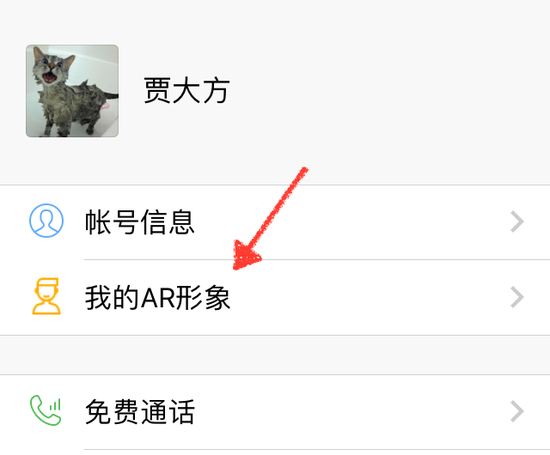
Task: Click the gray gap above 免费通话
Action: (x=275, y=355)
